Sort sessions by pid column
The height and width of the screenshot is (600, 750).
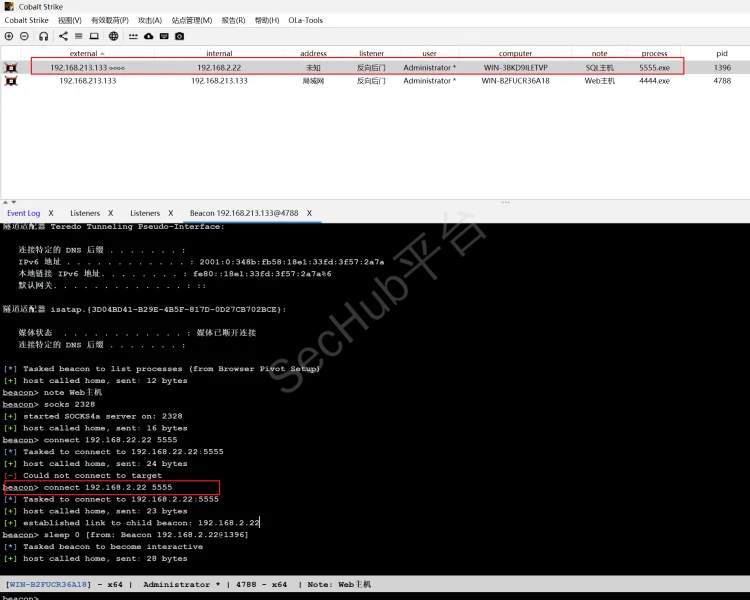722,53
